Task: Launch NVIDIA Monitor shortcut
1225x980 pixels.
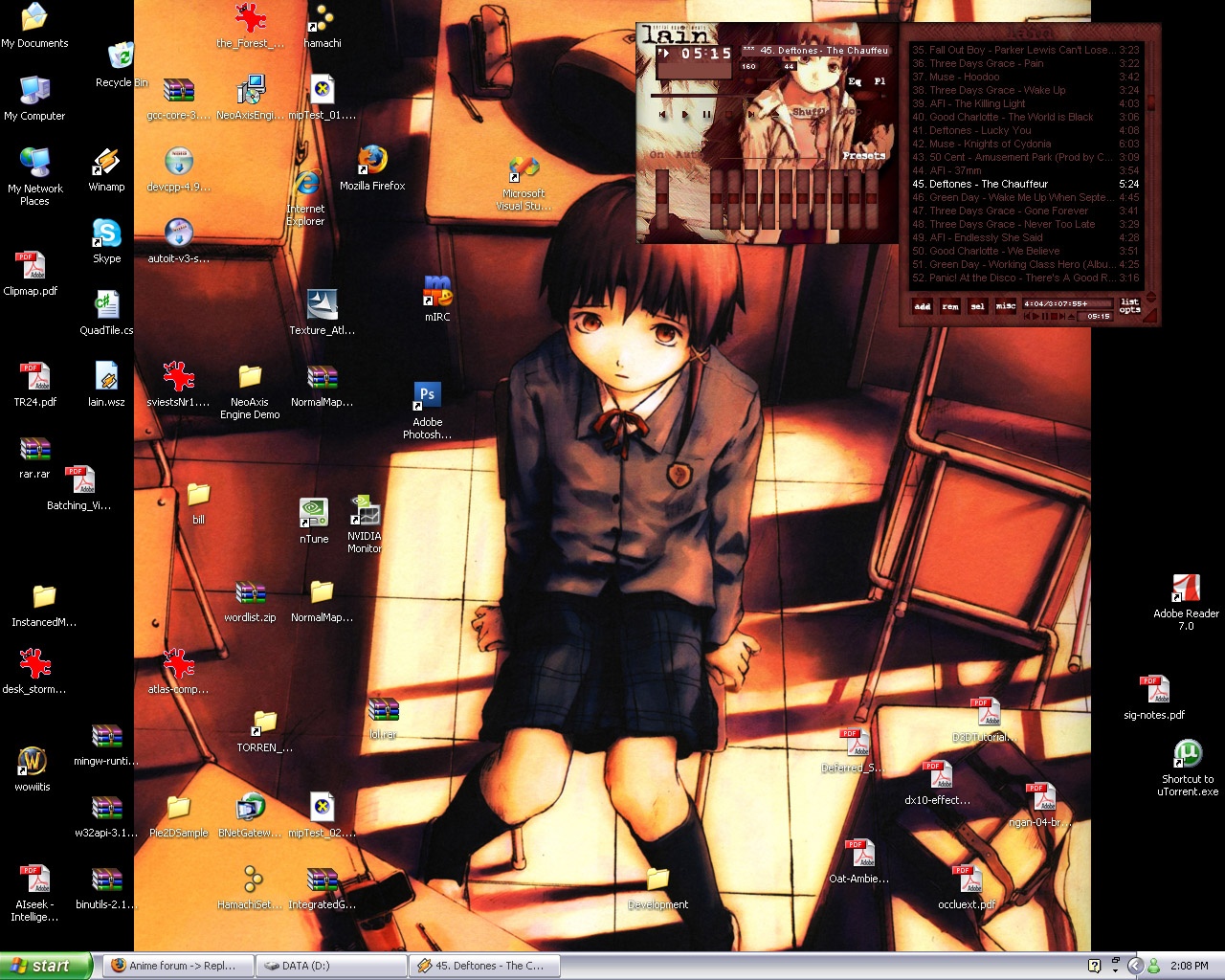Action: [x=364, y=523]
